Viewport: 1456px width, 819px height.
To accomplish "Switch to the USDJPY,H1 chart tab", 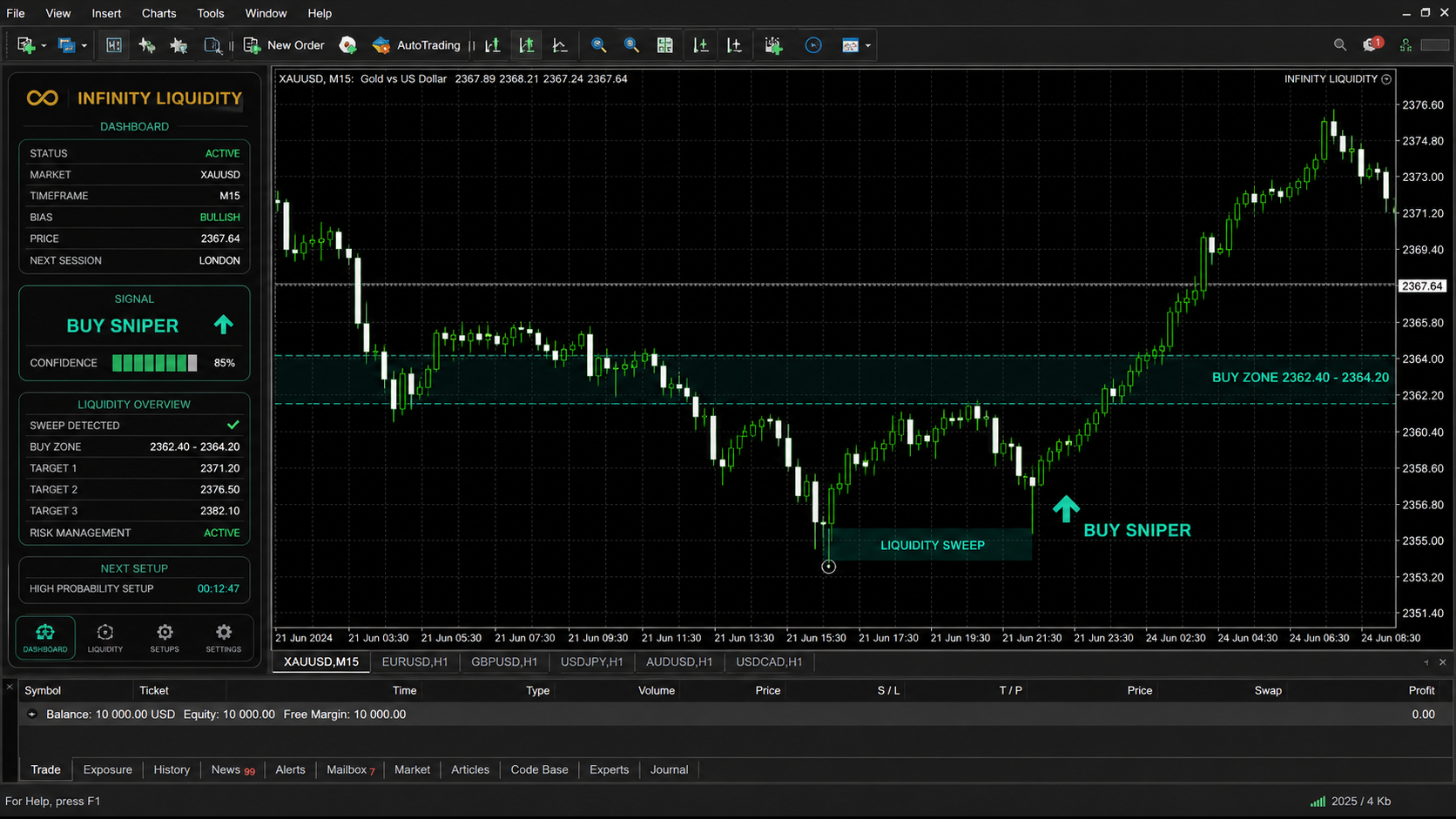I will coord(592,662).
